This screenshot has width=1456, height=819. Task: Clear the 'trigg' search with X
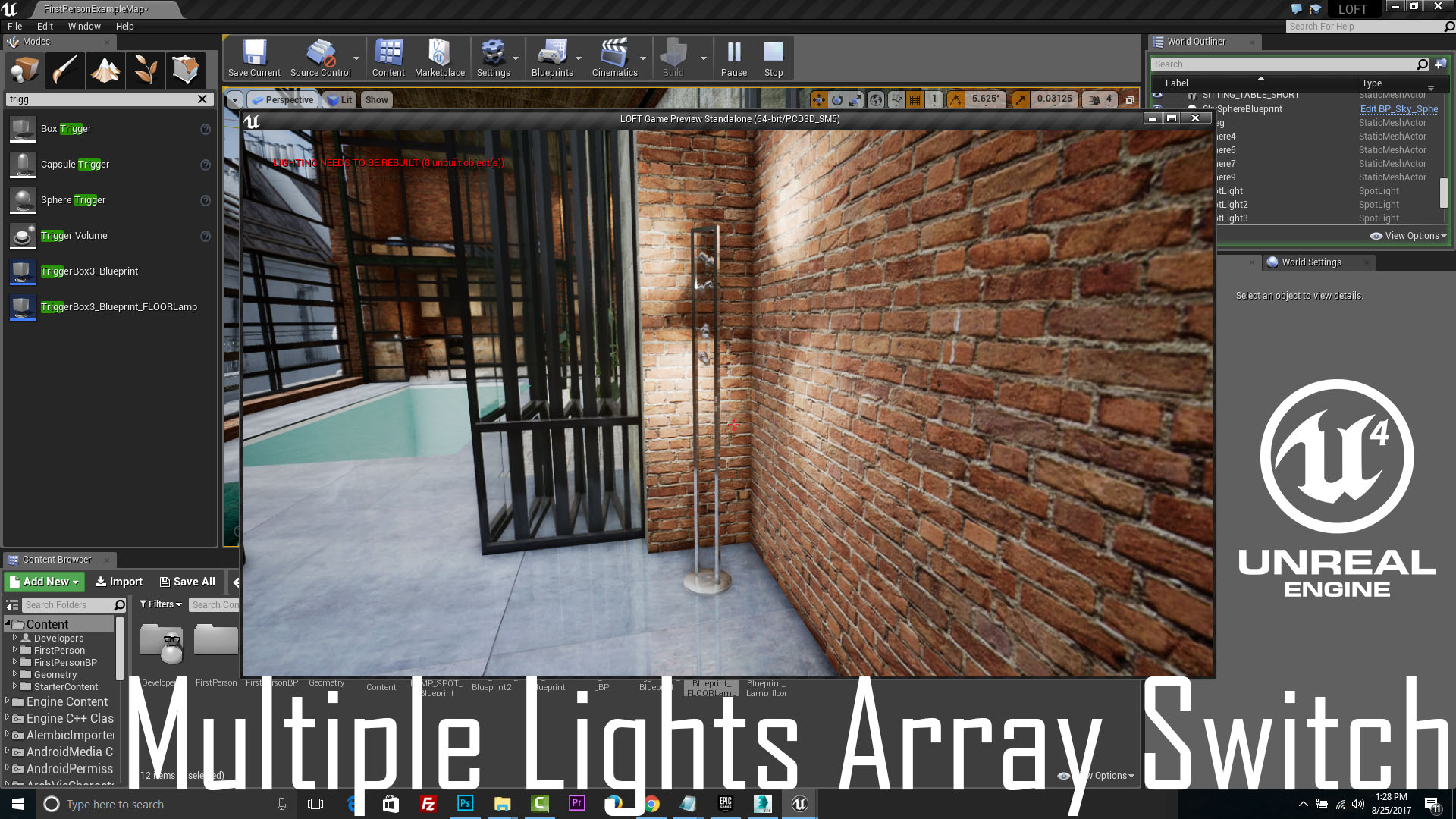[202, 99]
